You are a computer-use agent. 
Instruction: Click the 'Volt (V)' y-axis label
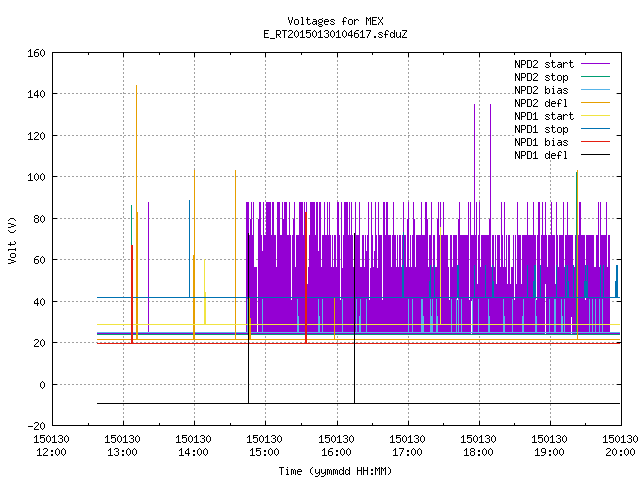coord(12,240)
